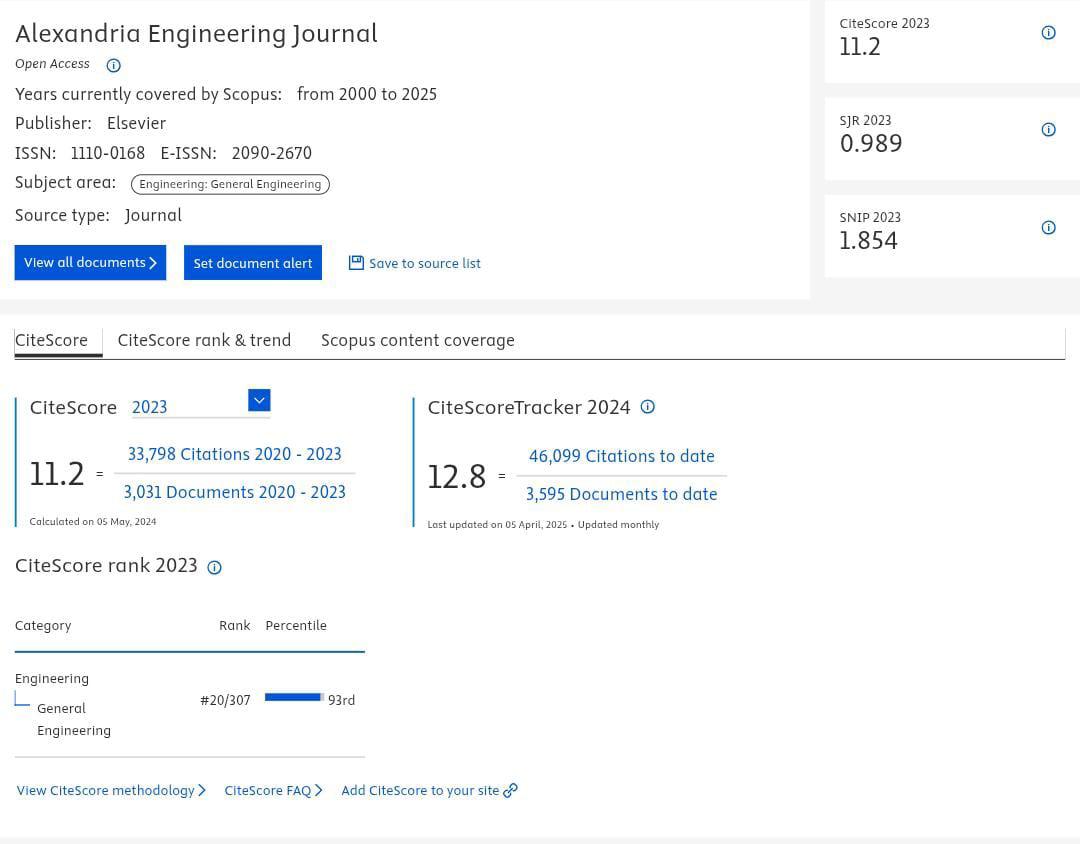Click info icon beside CiteScore 2023 metric
Image resolution: width=1080 pixels, height=844 pixels.
coord(1048,33)
